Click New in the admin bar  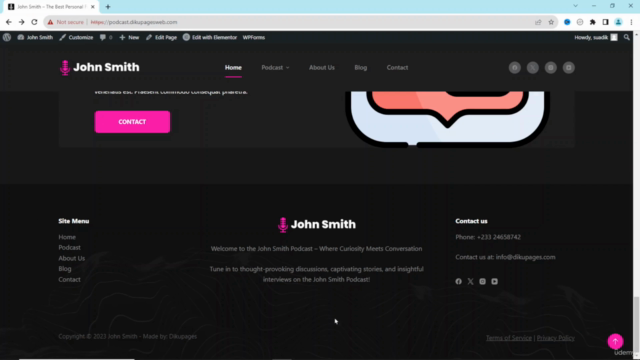[129, 37]
